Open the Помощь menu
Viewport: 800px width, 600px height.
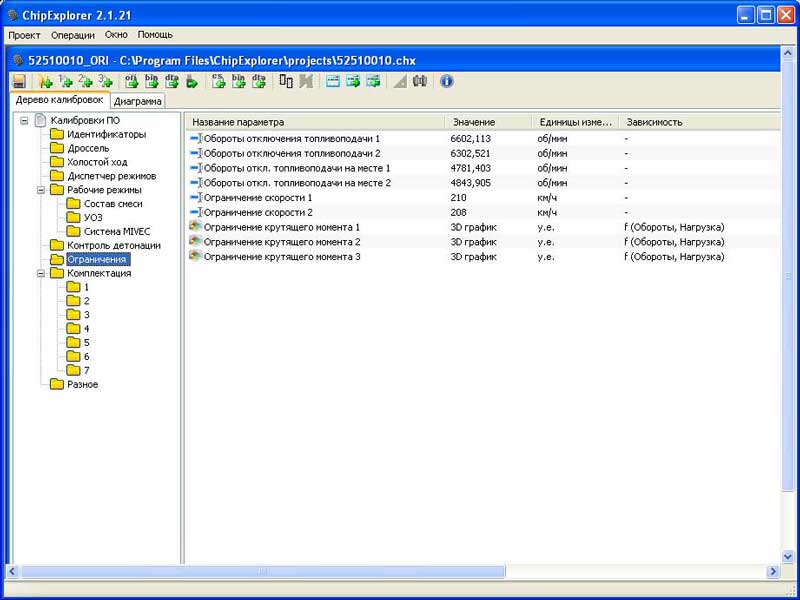pyautogui.click(x=155, y=34)
